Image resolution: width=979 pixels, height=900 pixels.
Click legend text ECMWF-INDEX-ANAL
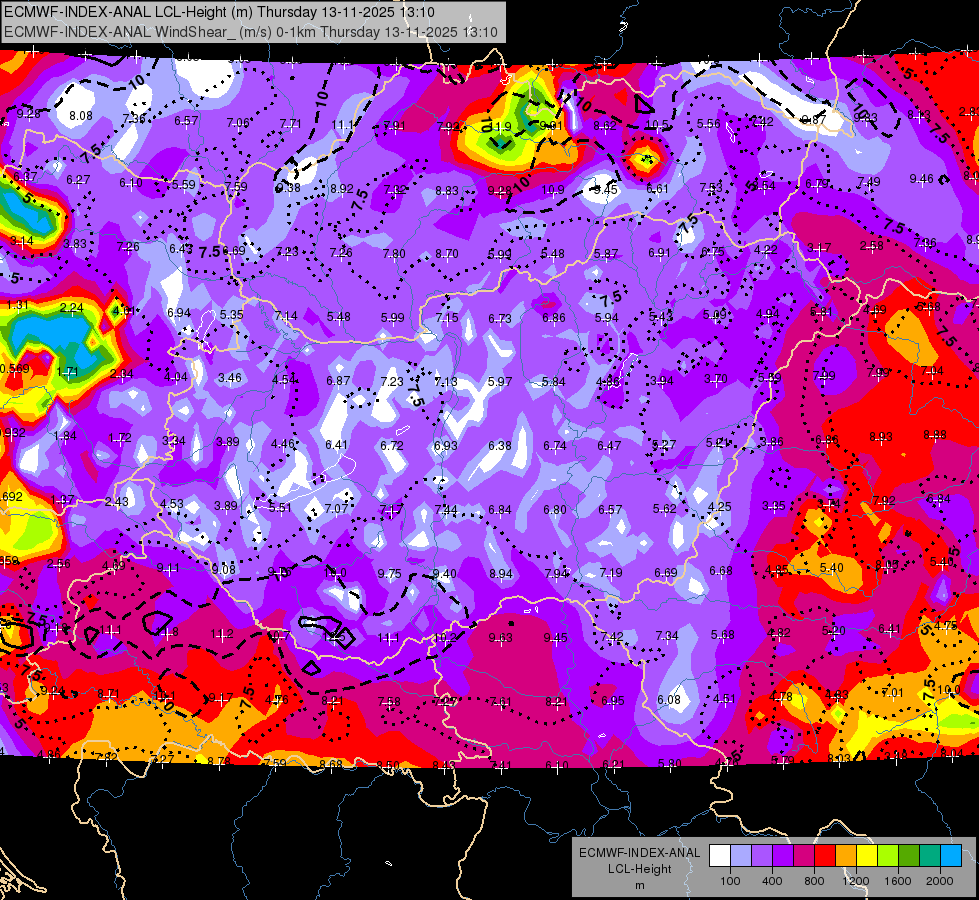[x=639, y=853]
